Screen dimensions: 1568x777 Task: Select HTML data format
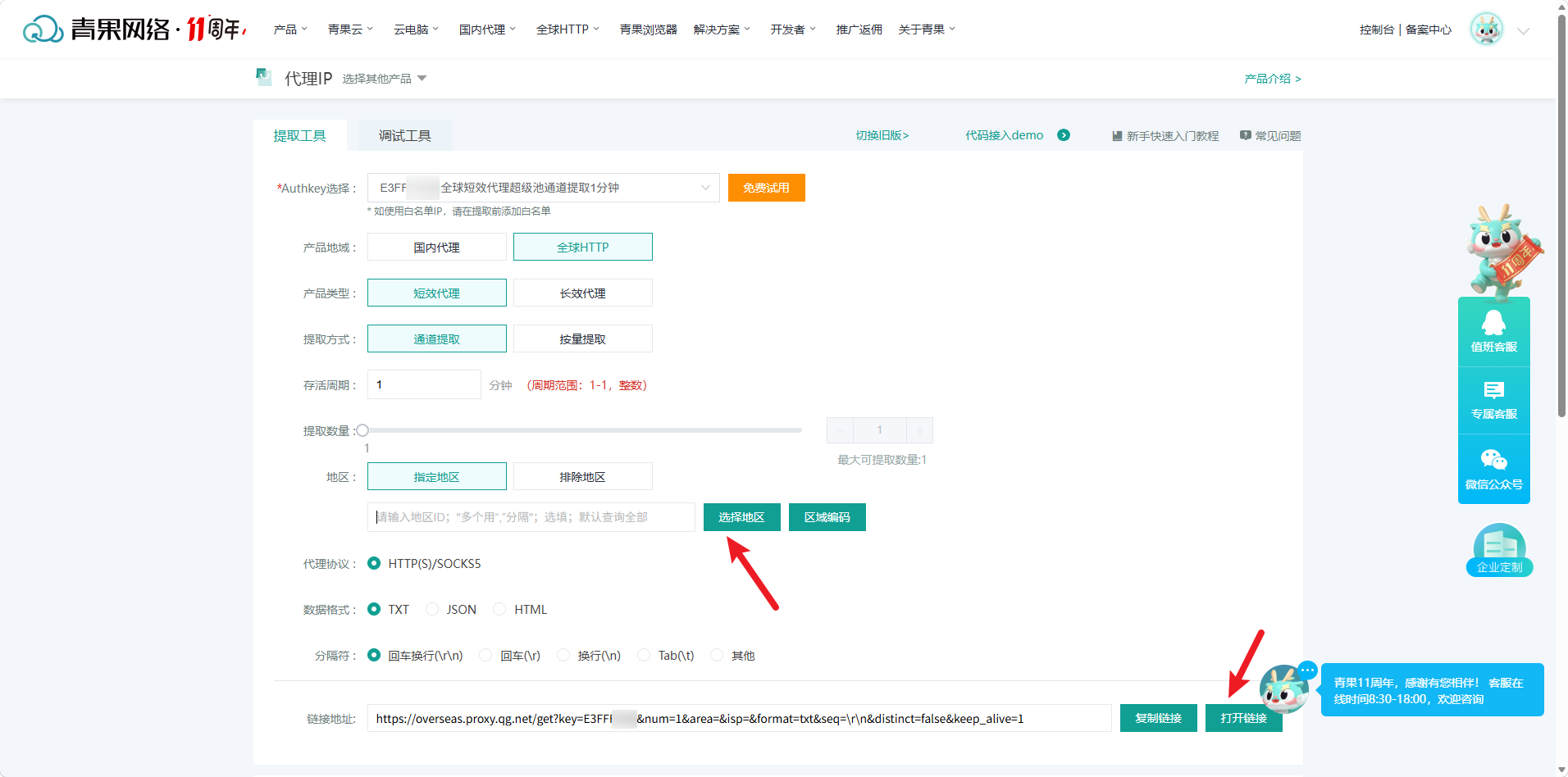499,609
